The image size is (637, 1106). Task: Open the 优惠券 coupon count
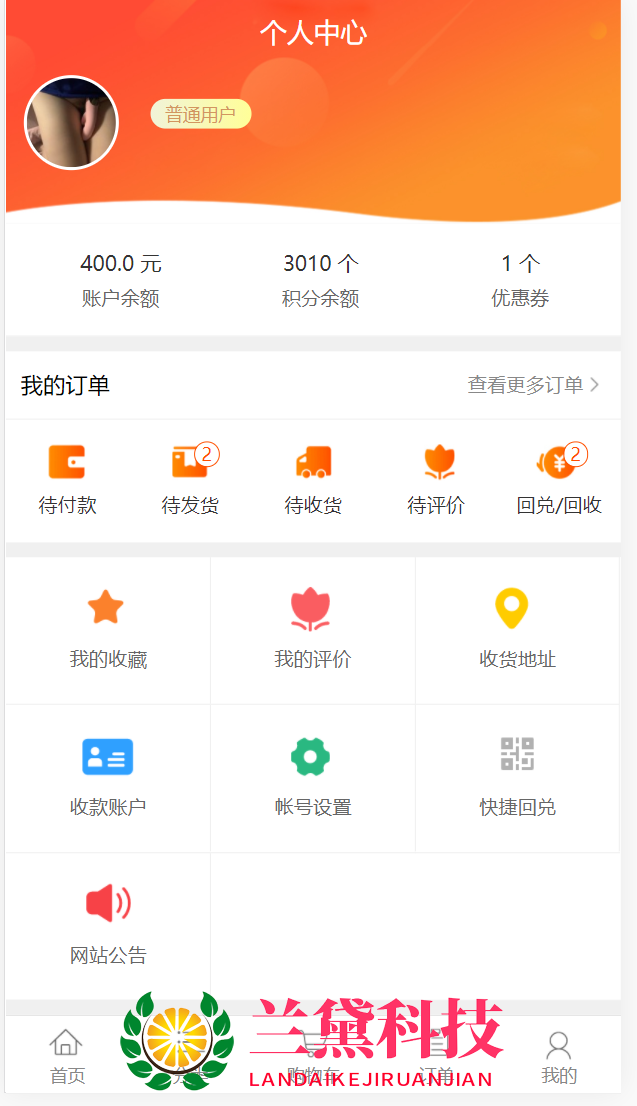coord(520,279)
